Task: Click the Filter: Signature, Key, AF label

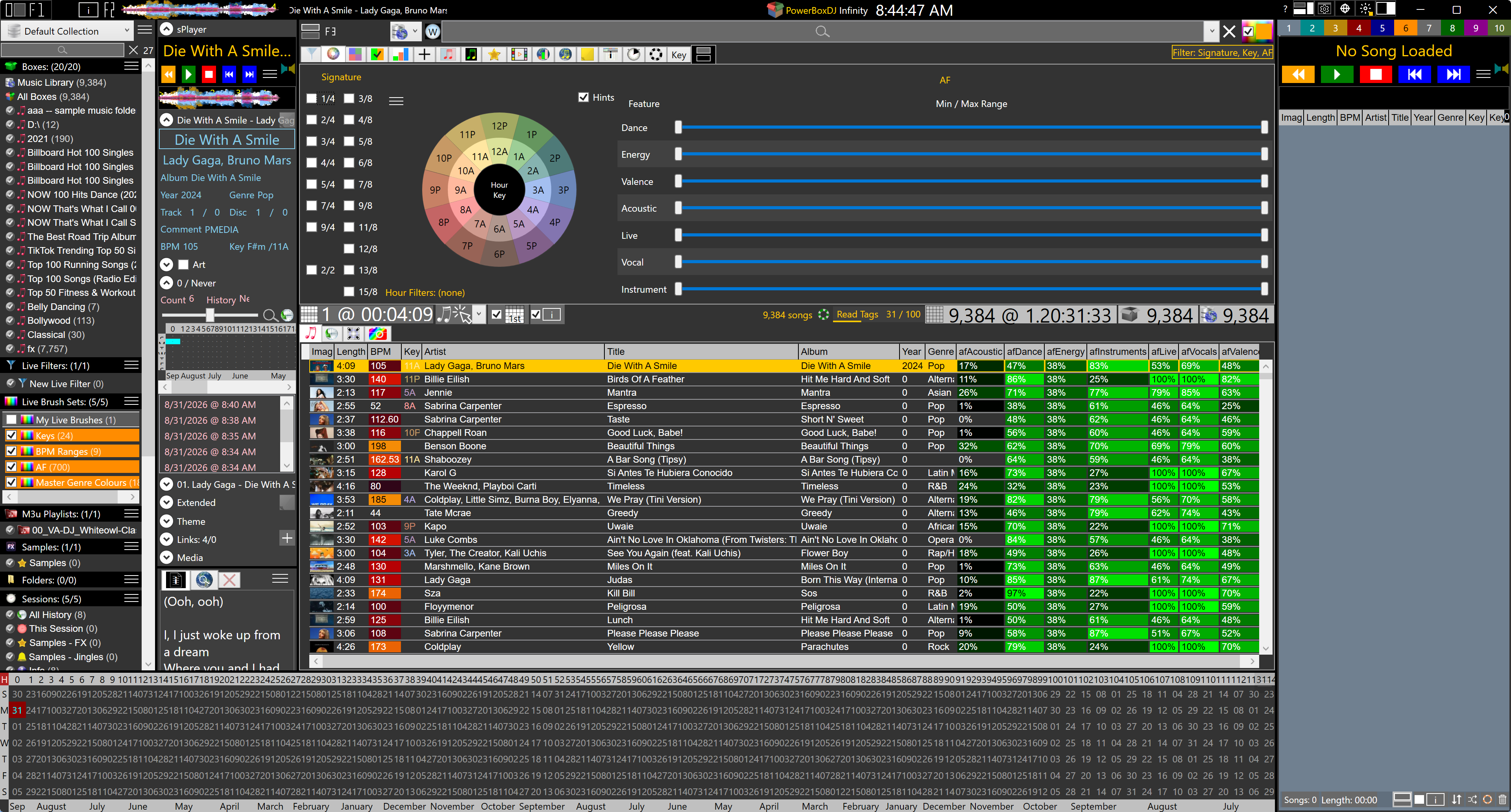Action: pos(1223,53)
